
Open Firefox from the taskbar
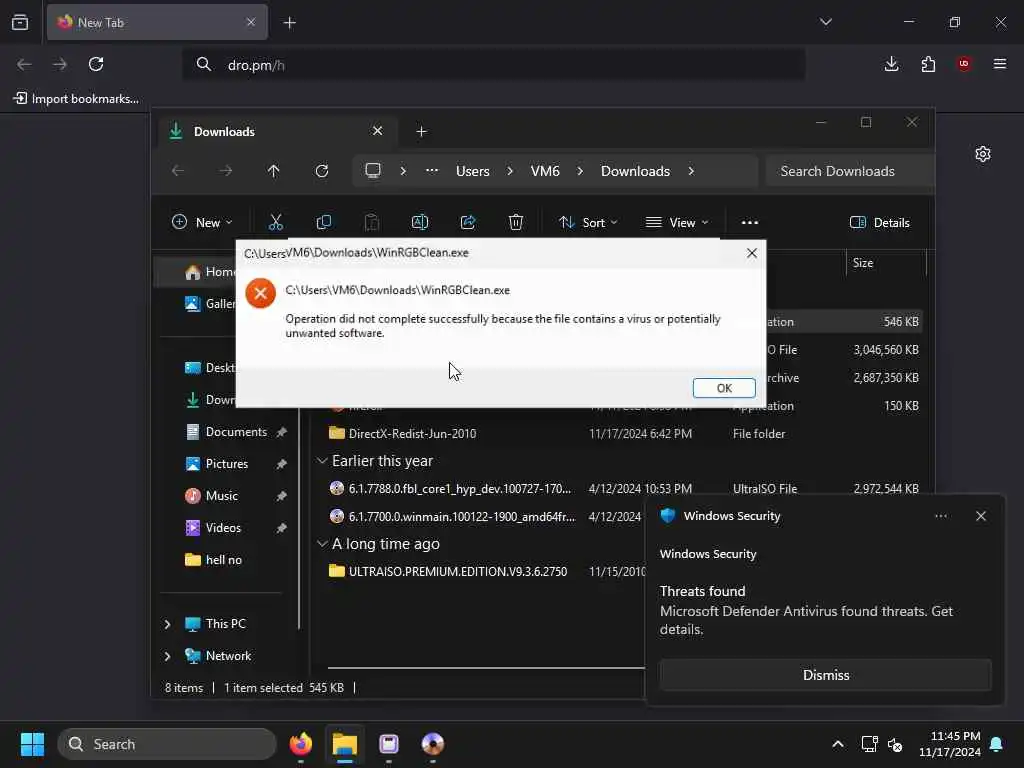coord(301,744)
